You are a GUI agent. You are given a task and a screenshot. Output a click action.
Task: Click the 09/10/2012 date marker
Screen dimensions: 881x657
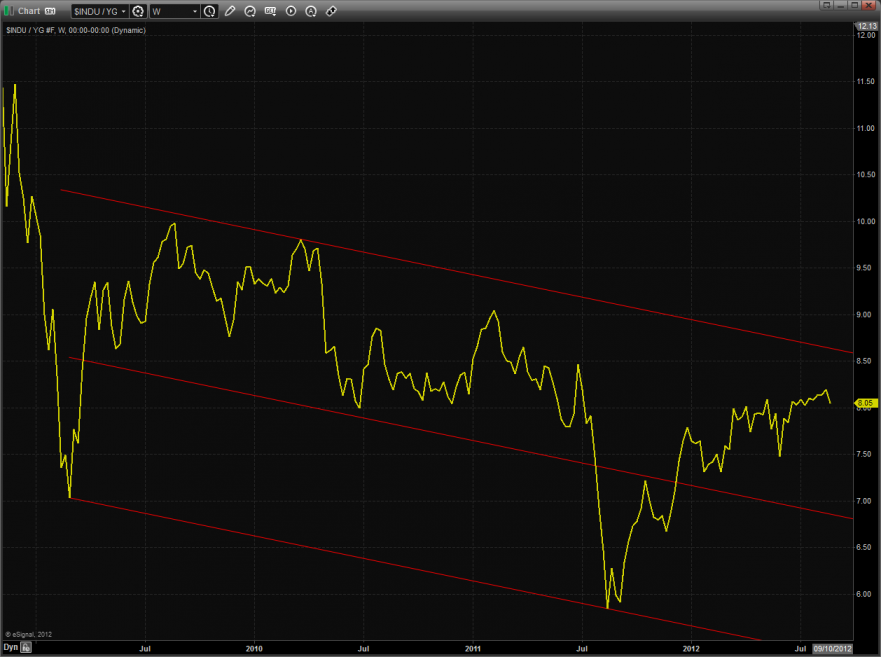point(833,649)
